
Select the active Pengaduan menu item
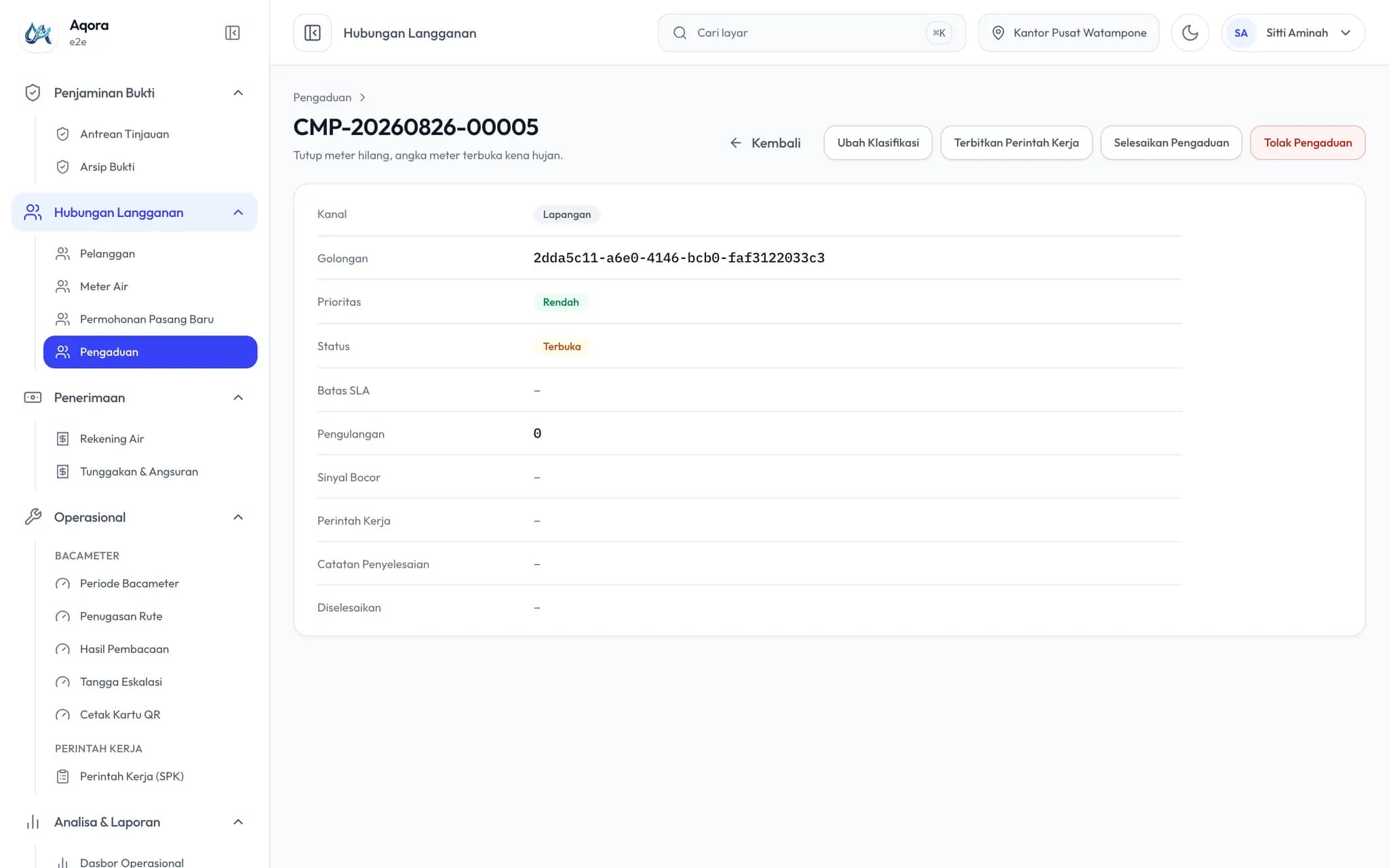tap(150, 352)
